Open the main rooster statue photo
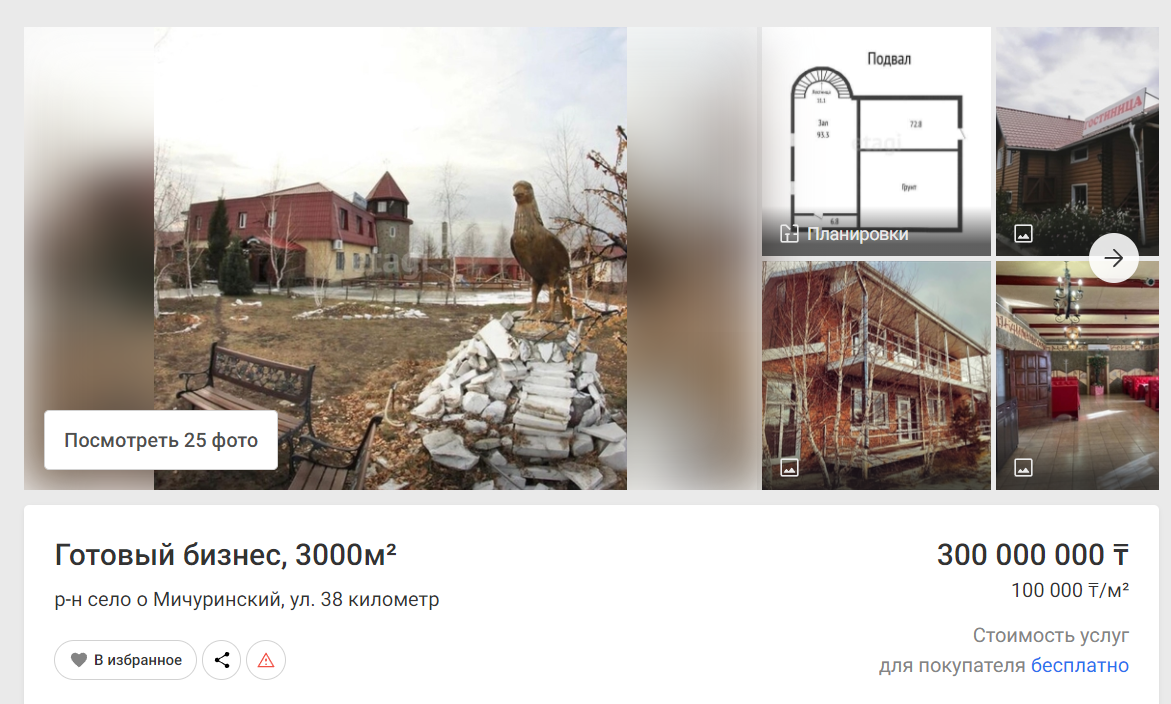Viewport: 1171px width, 704px height. coord(390,258)
